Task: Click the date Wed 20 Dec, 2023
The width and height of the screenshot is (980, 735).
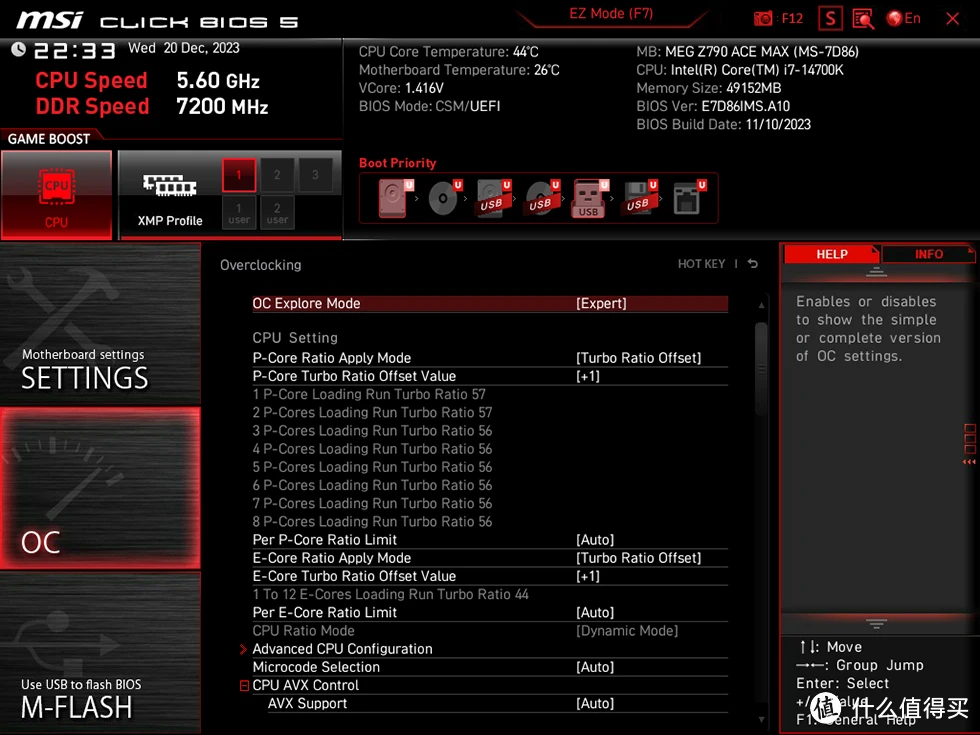Action: click(x=184, y=48)
